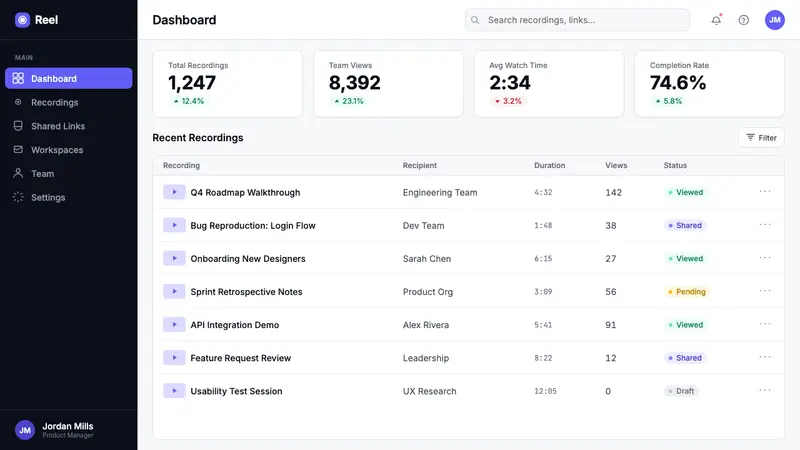Open Settings in the sidebar

pyautogui.click(x=68, y=197)
